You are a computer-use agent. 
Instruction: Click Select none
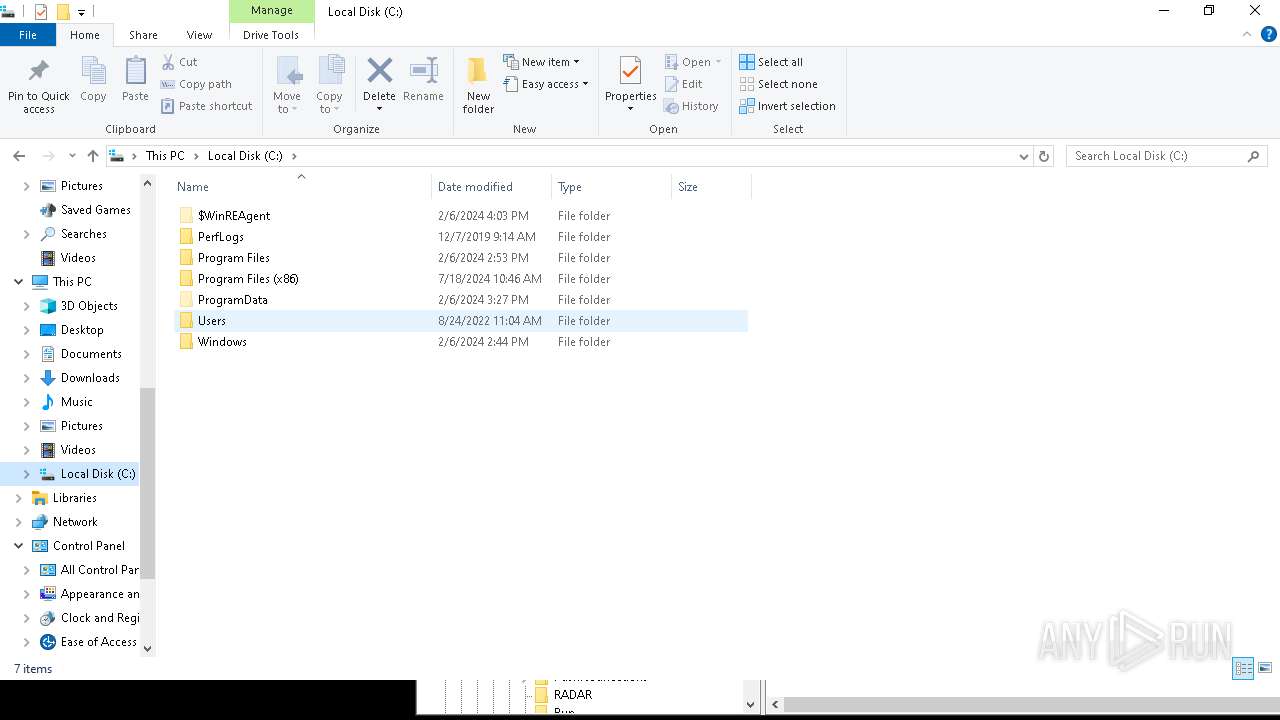[x=778, y=84]
